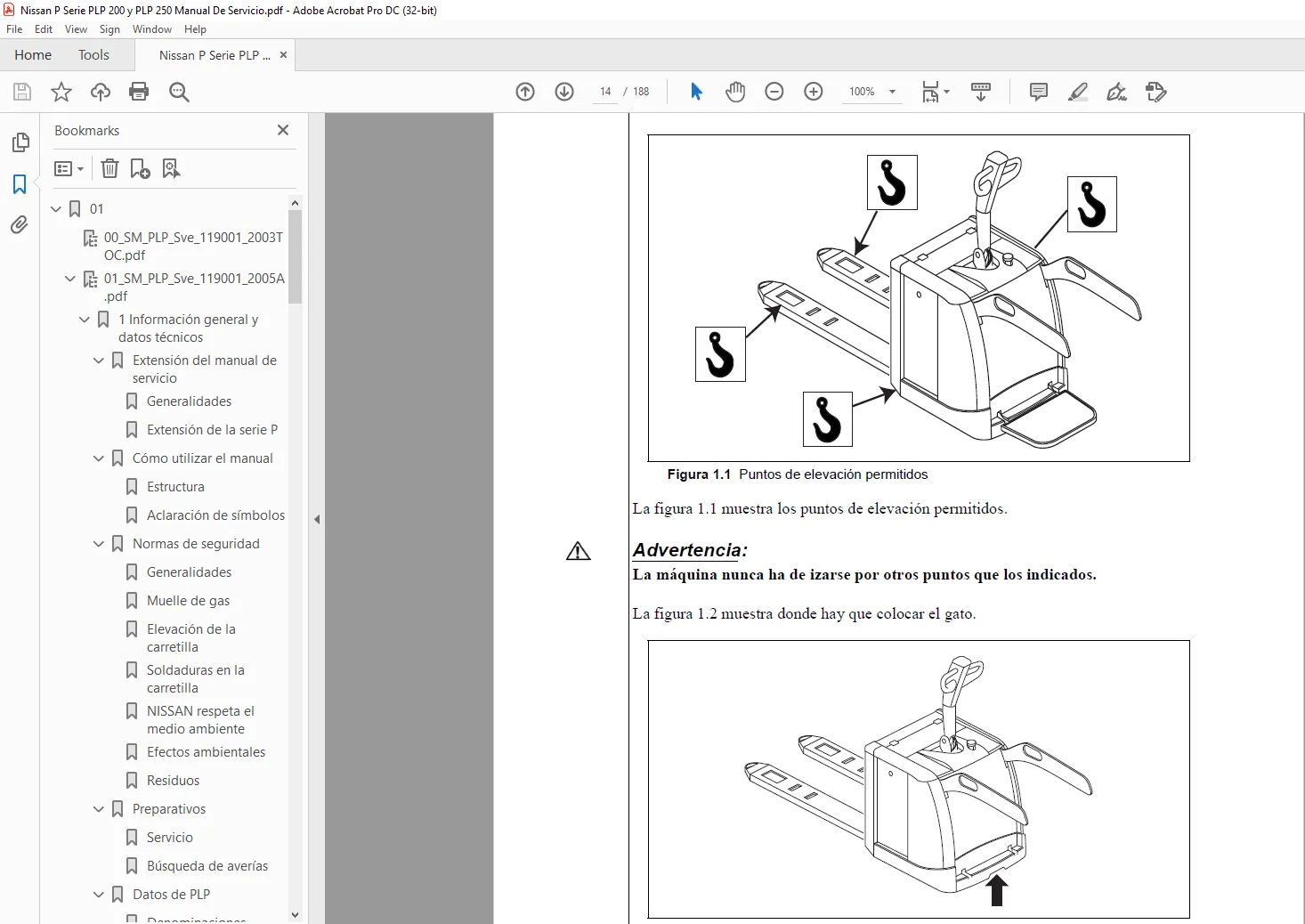
Task: Print the document
Action: 139,92
